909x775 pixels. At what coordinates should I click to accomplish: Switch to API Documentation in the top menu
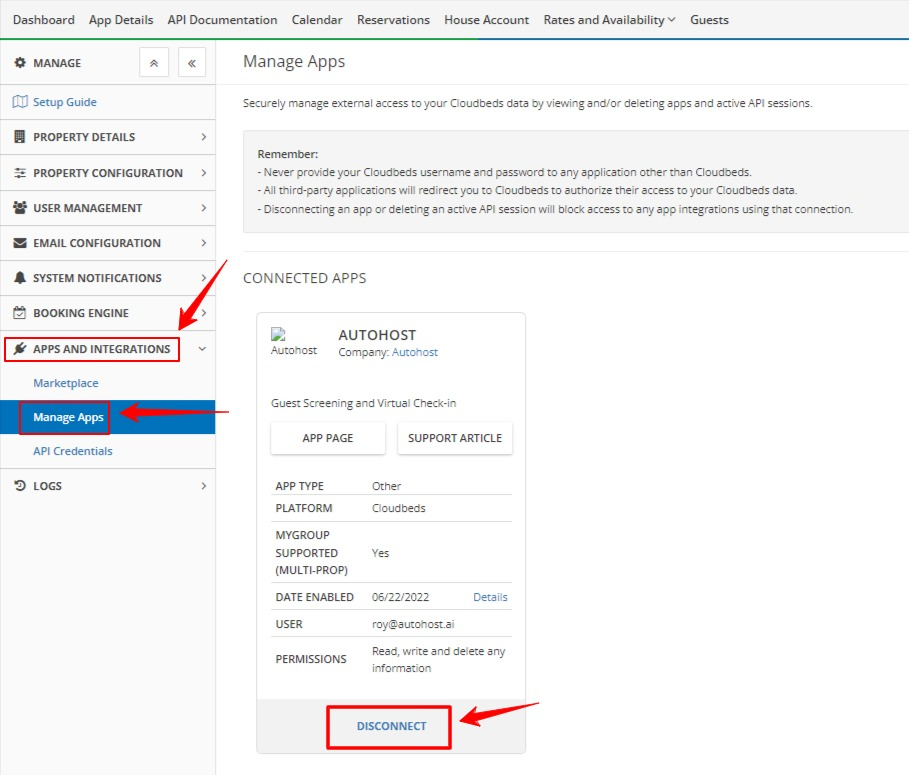click(222, 19)
